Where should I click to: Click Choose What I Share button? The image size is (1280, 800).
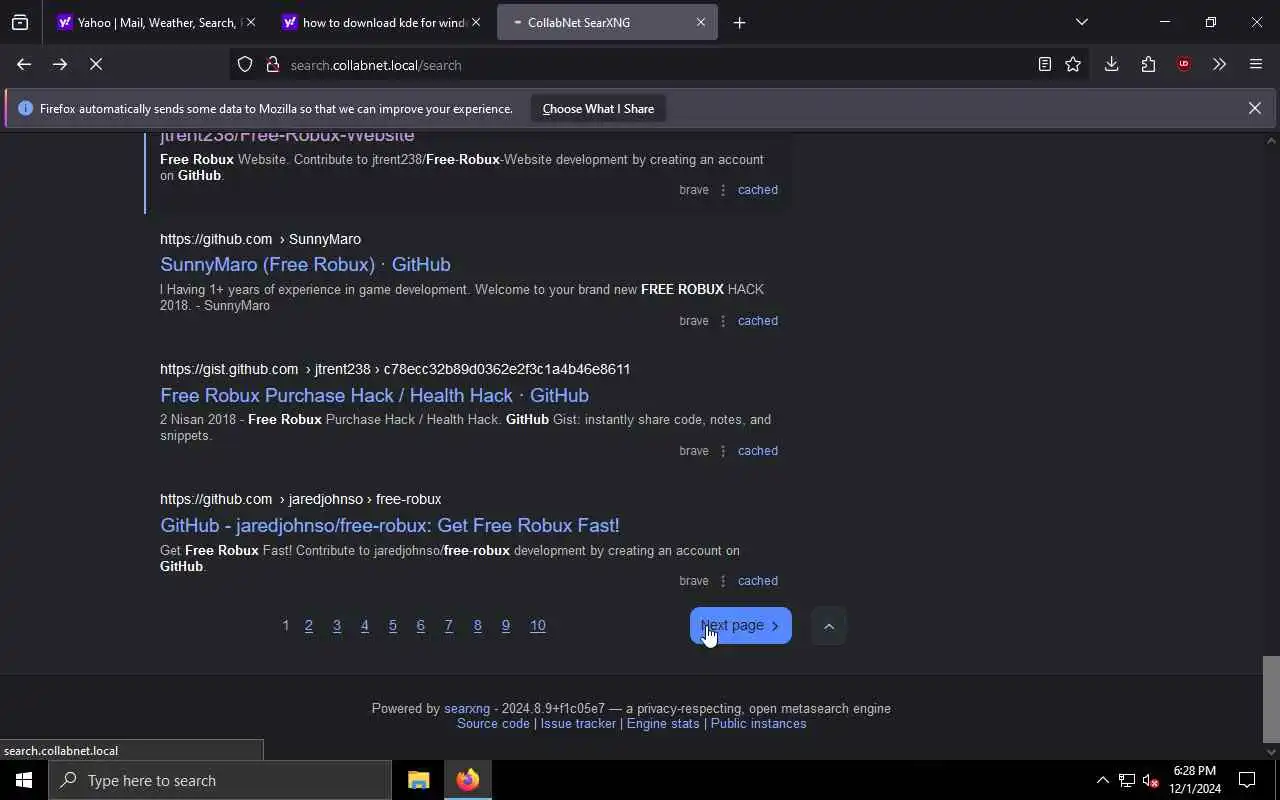tap(598, 109)
